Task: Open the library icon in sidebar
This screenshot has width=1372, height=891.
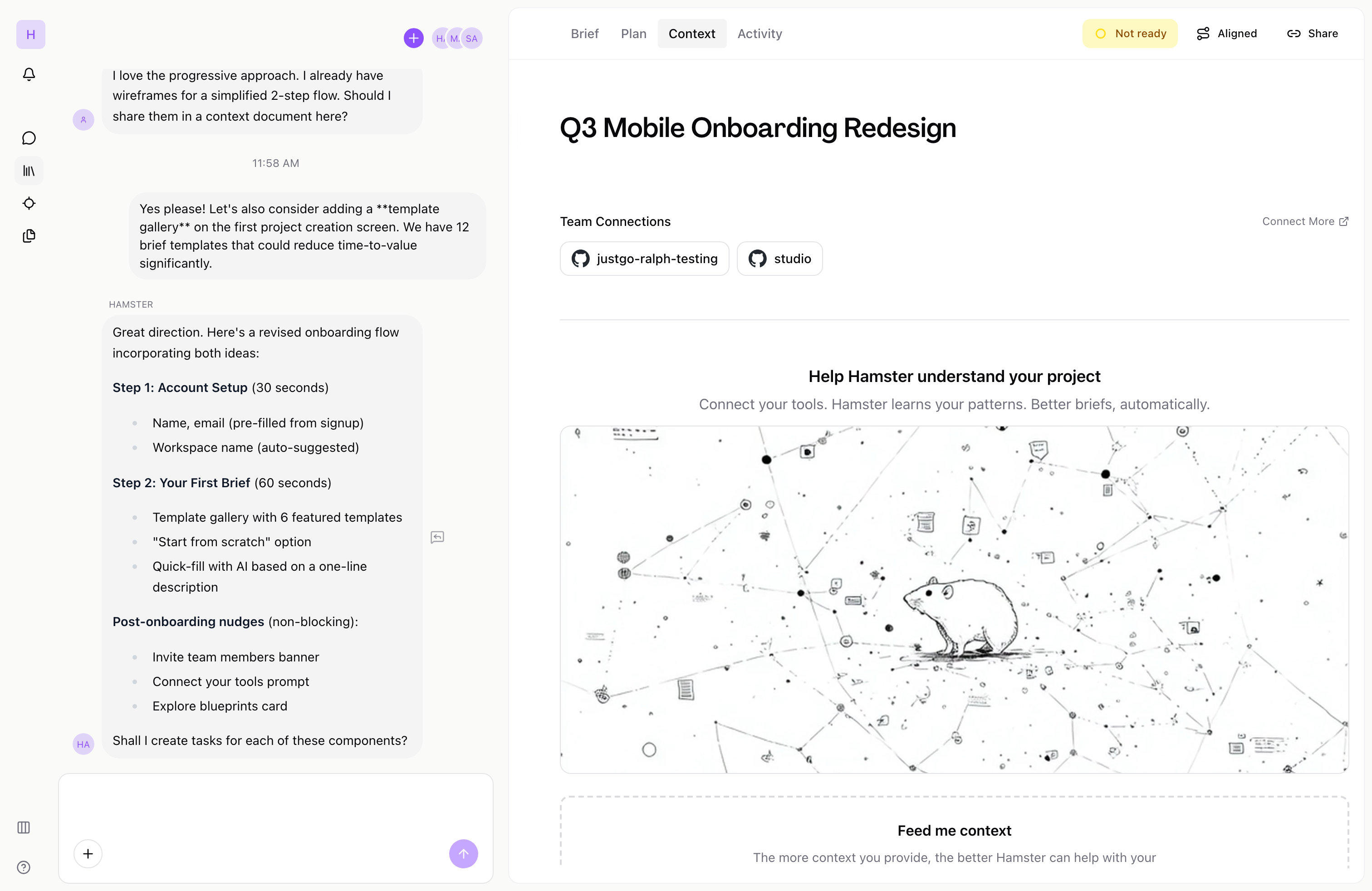Action: click(29, 171)
